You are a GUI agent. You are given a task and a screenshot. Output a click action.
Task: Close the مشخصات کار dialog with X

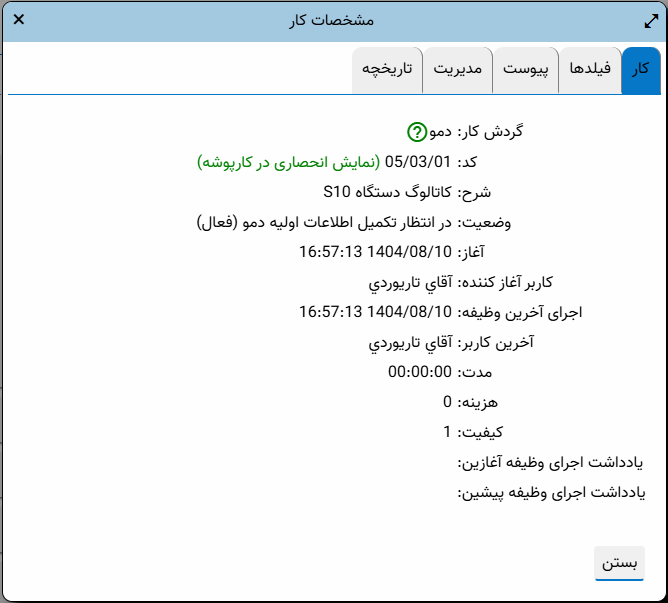pyautogui.click(x=19, y=20)
